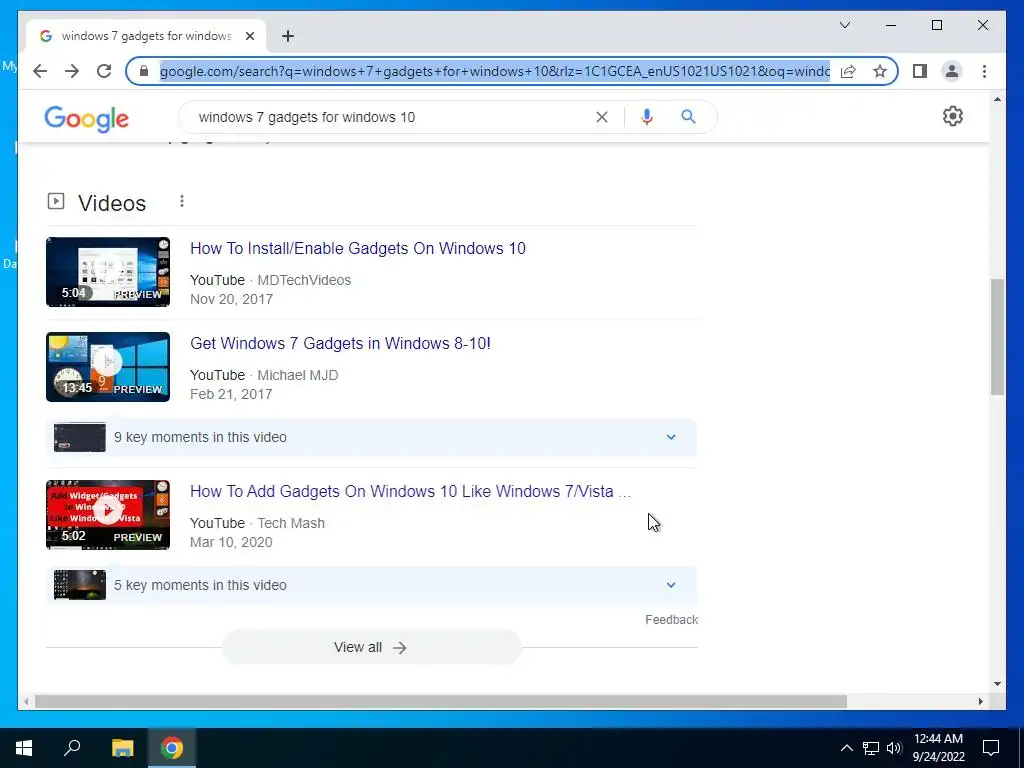Open the network status tray icon

click(x=871, y=748)
